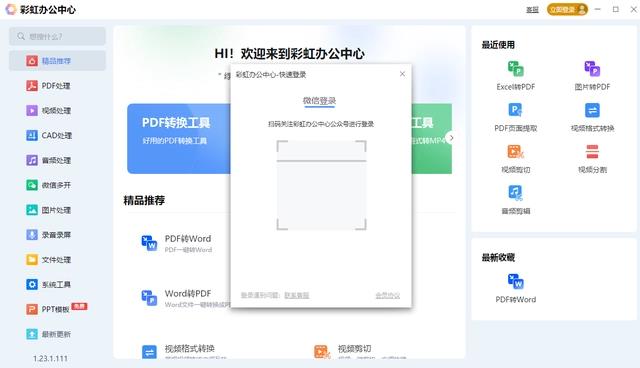Click the green banner card on right
Image resolution: width=640 pixels, height=368 pixels.
click(432, 139)
